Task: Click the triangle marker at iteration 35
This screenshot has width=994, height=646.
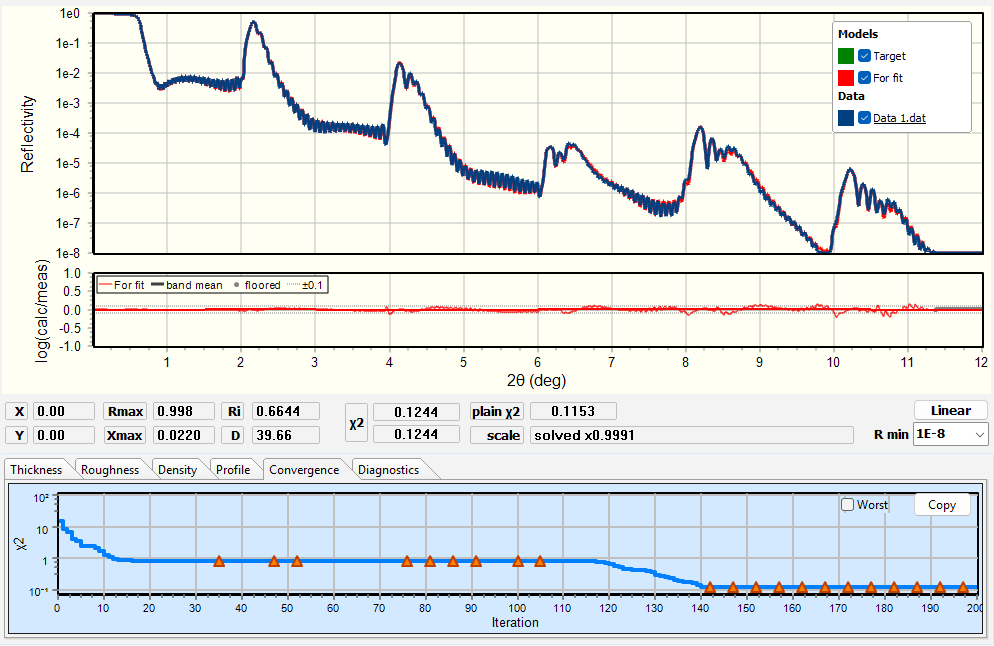Action: coord(219,561)
